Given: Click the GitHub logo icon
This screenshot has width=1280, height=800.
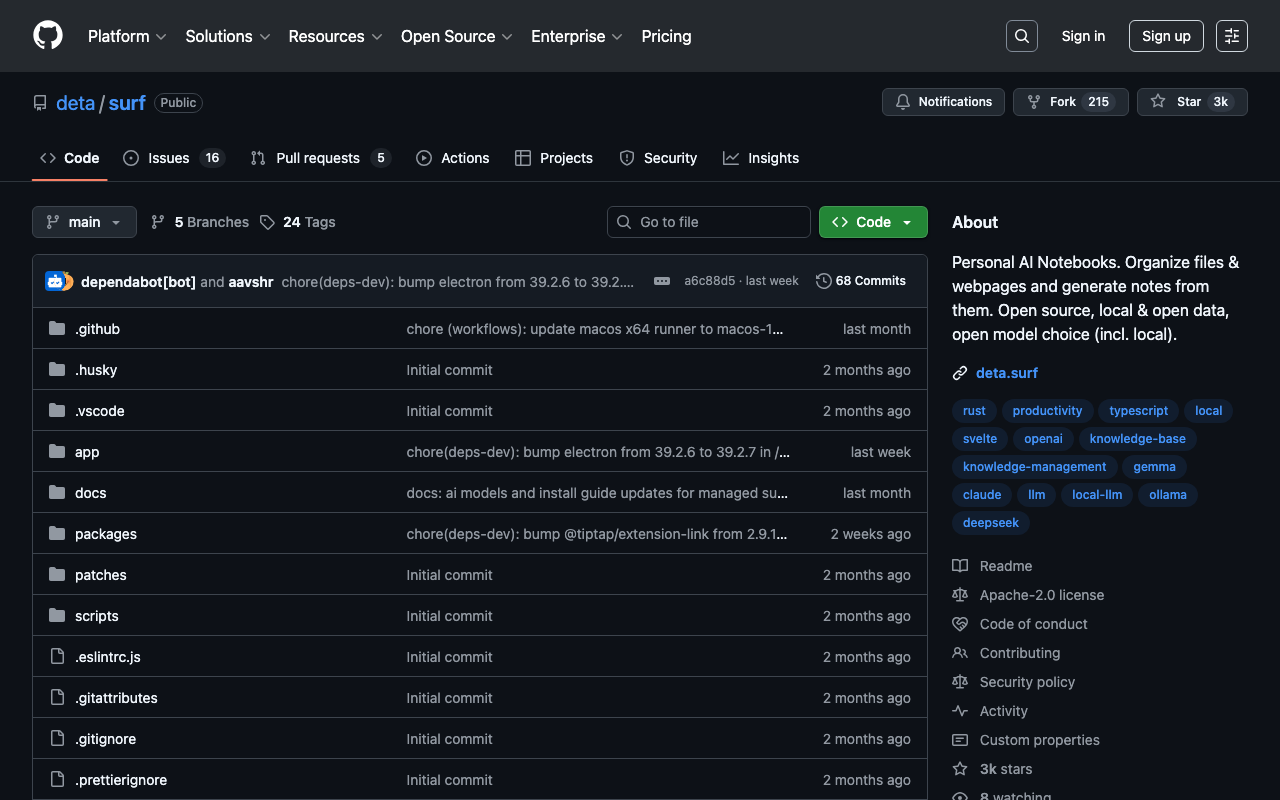Looking at the screenshot, I should [48, 36].
